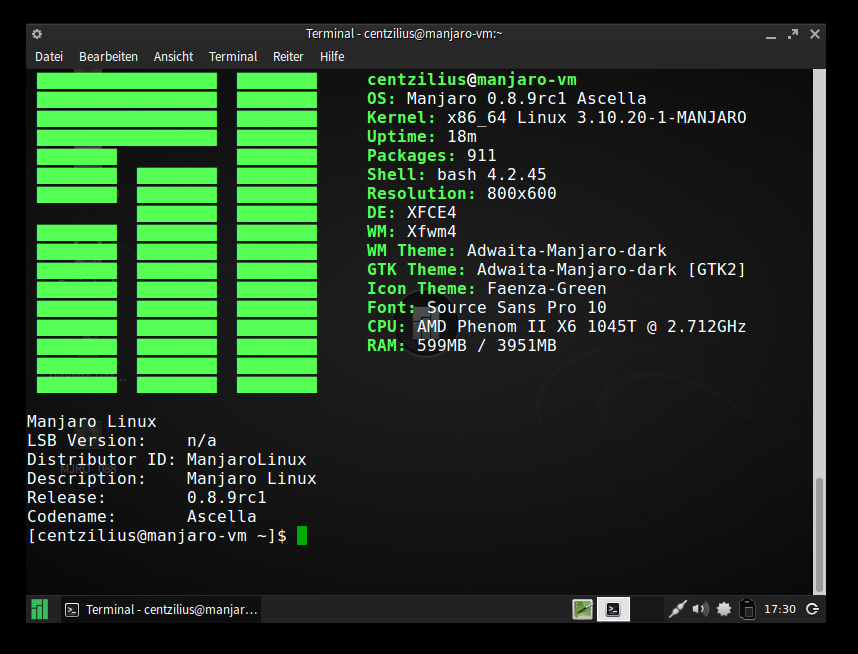Open the window menu icon in title bar
The width and height of the screenshot is (858, 654).
[37, 34]
